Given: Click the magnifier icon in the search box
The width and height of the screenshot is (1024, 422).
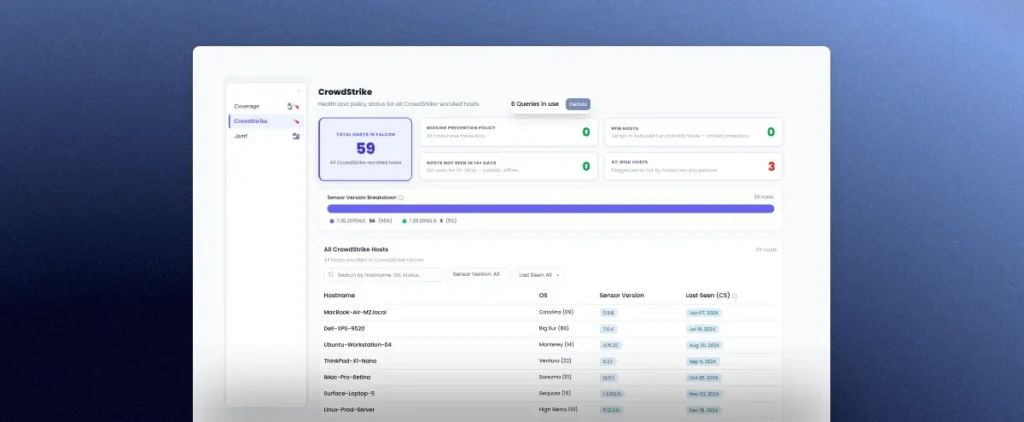Looking at the screenshot, I should pos(332,275).
